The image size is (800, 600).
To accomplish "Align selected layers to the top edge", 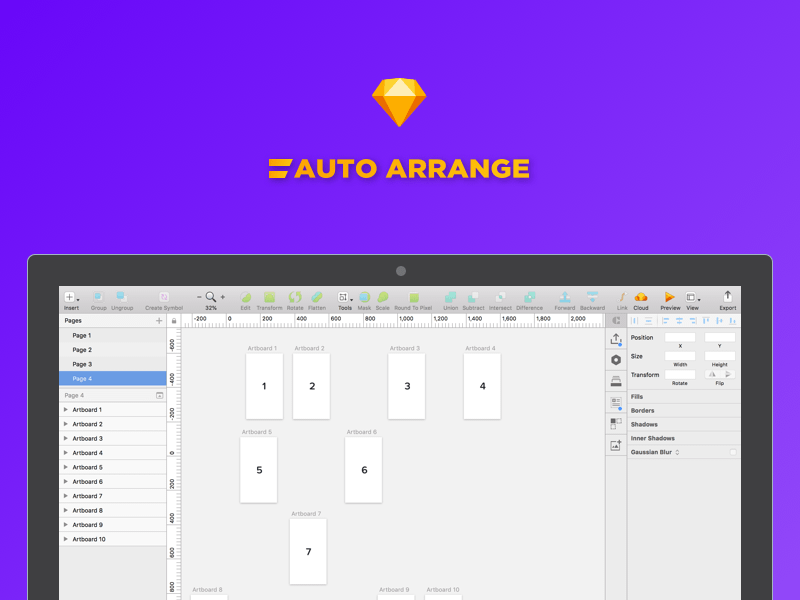I will pos(706,321).
